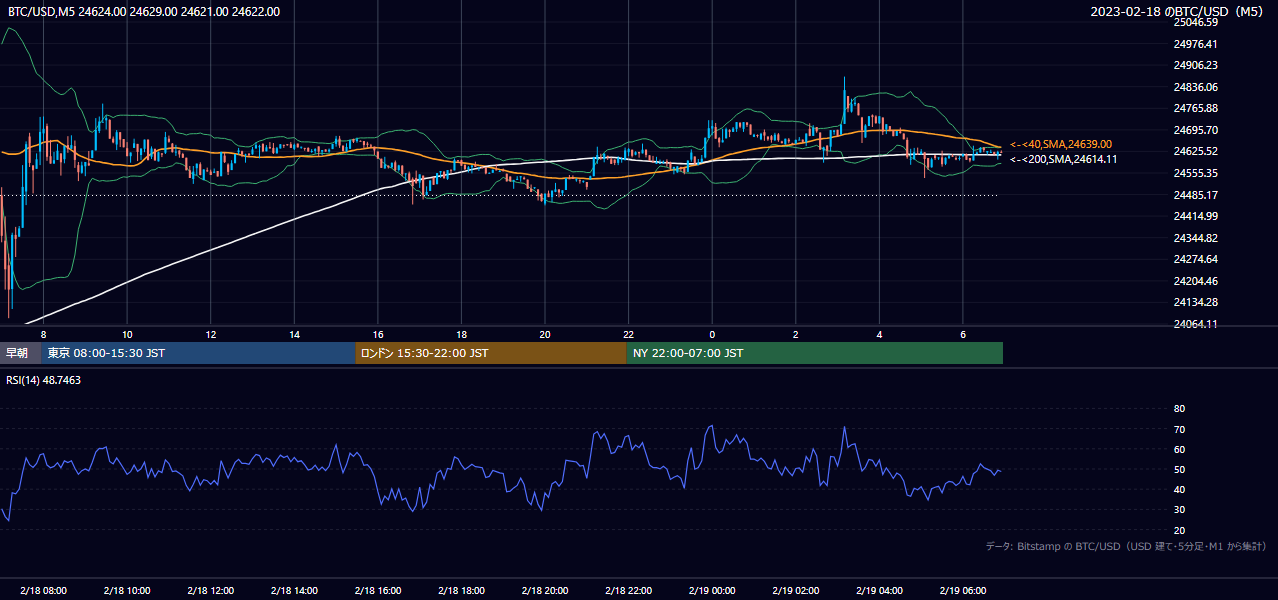Click the 2/18 20:00 date label
Viewport: 1278px width, 600px height.
click(545, 590)
